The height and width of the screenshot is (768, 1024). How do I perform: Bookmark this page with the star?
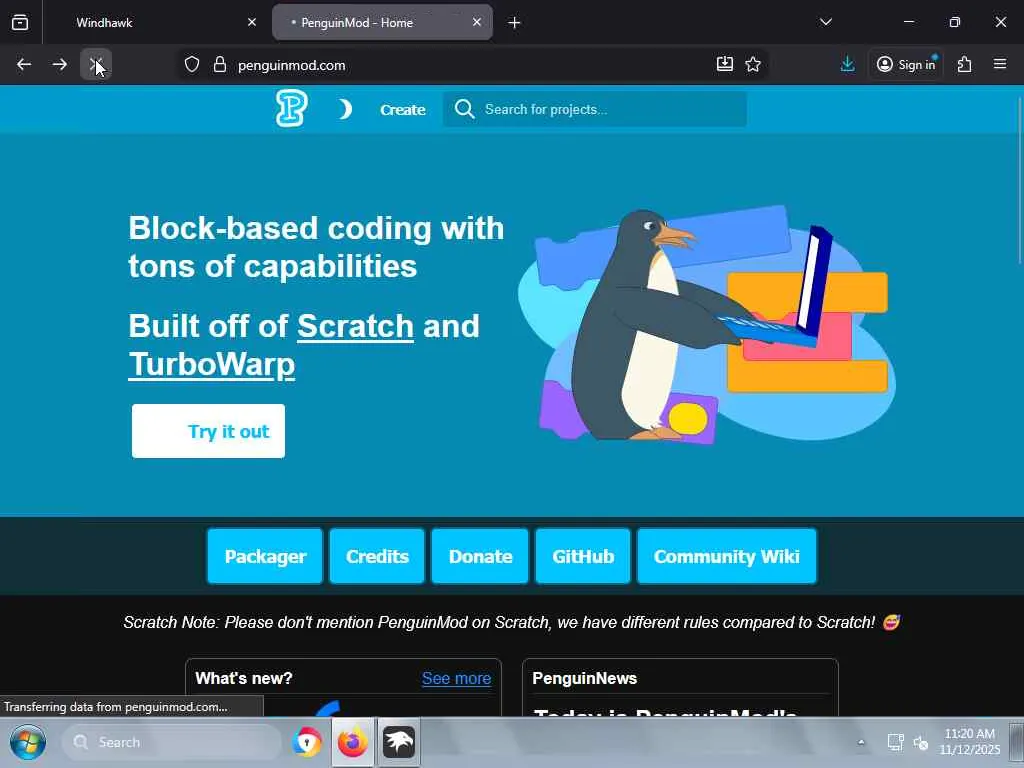coord(753,64)
